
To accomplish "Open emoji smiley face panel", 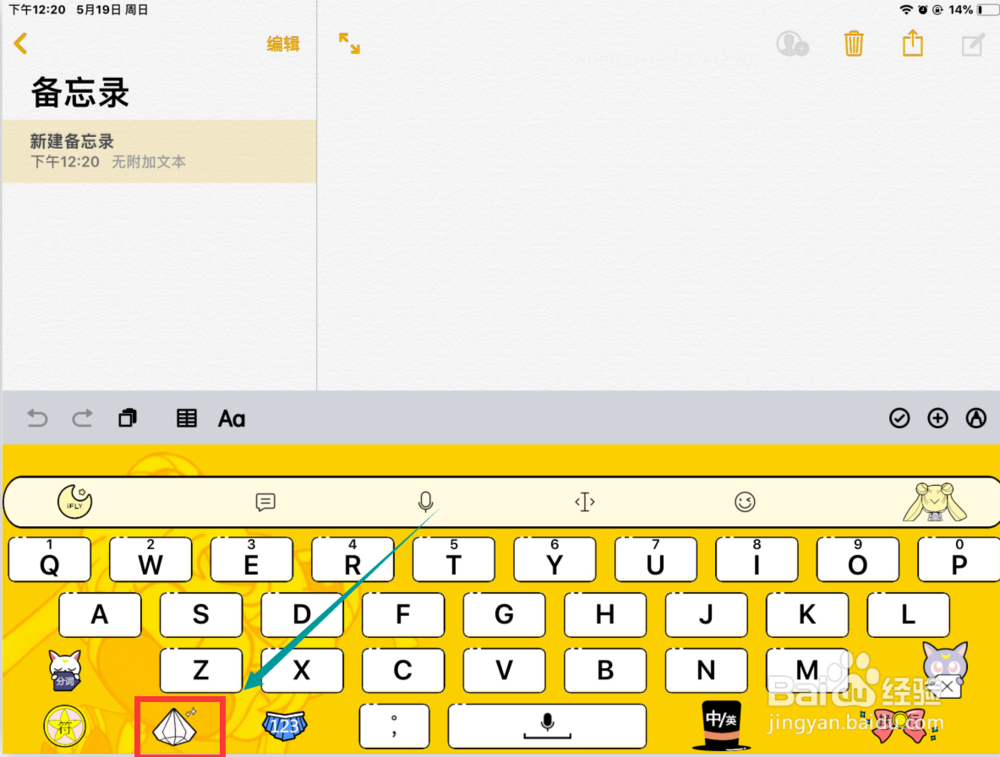I will tap(744, 502).
